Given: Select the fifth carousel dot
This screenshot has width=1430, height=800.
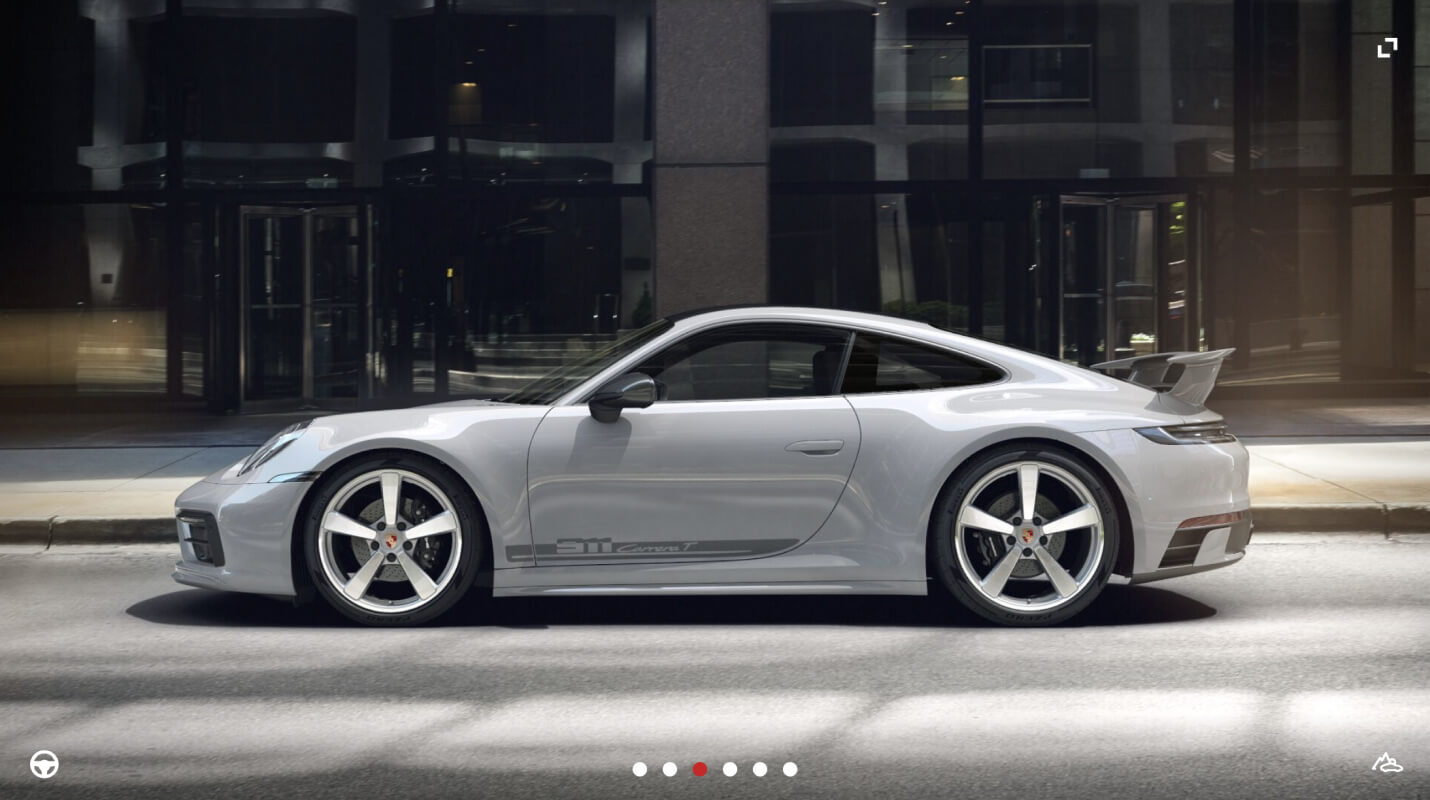Looking at the screenshot, I should pyautogui.click(x=760, y=769).
